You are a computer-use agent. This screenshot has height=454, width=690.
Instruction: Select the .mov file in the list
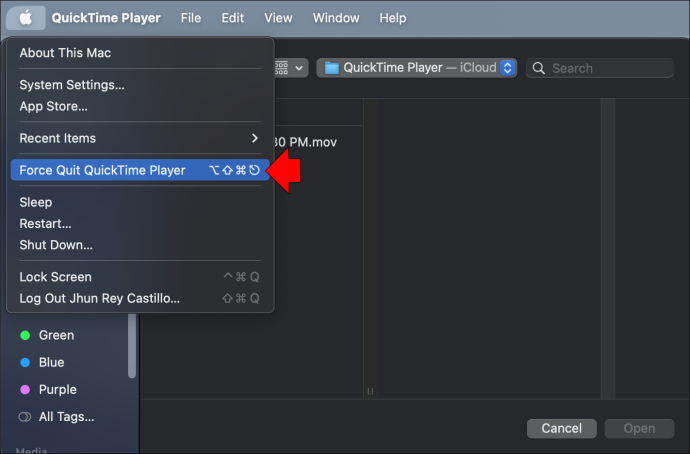[305, 142]
